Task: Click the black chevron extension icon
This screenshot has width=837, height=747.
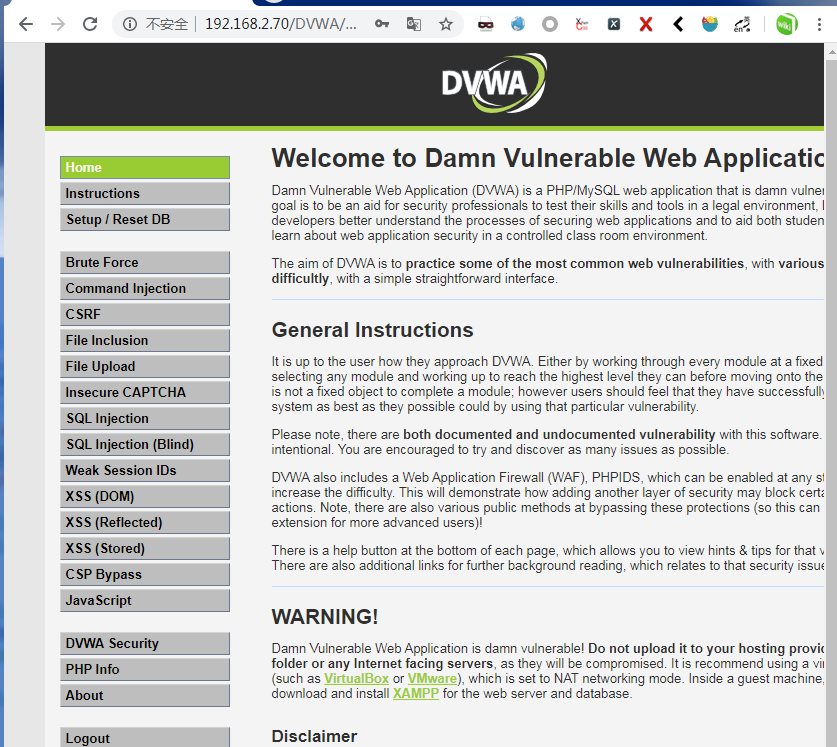Action: coord(678,24)
